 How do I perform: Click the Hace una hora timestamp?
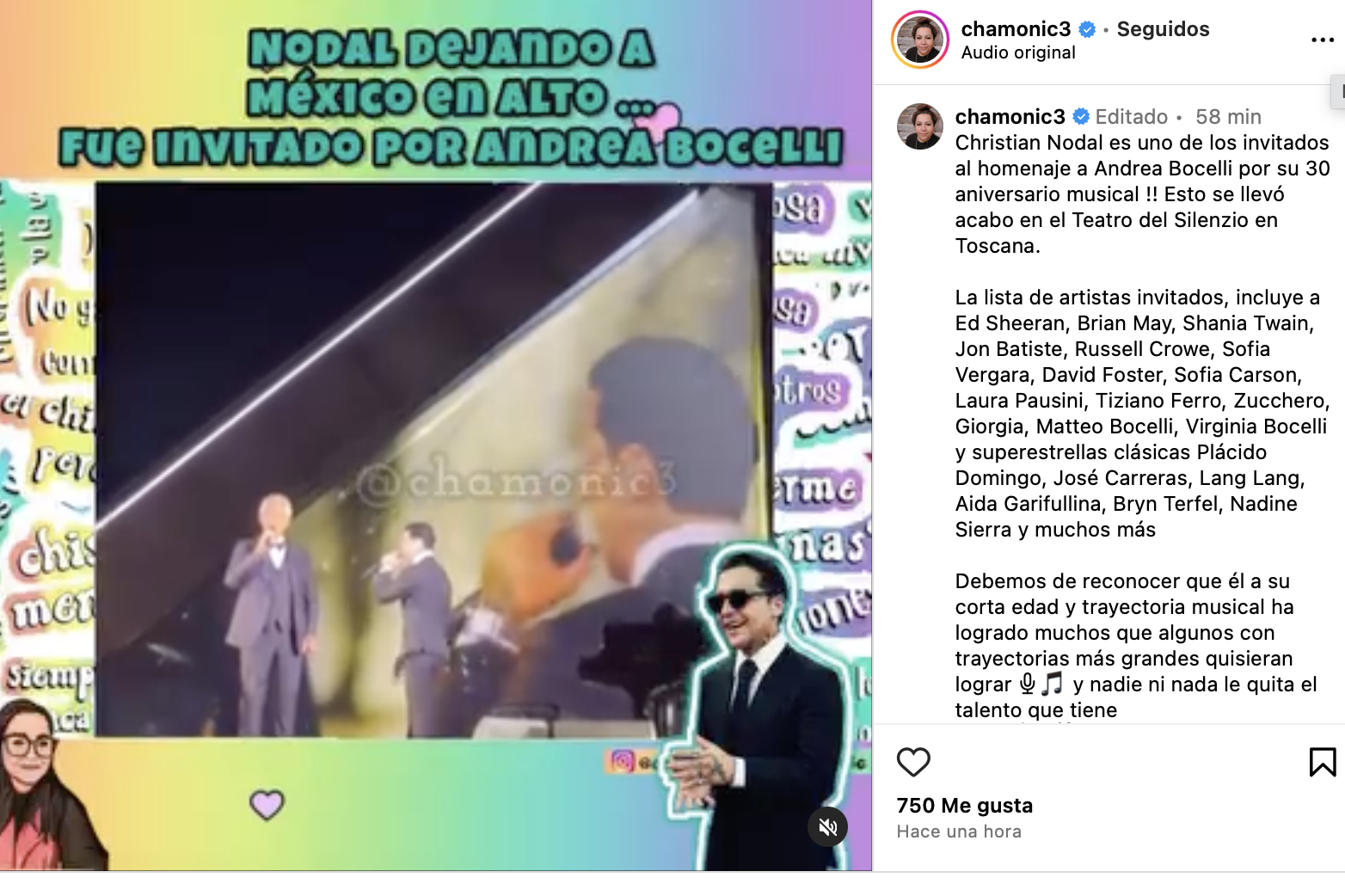click(x=959, y=832)
